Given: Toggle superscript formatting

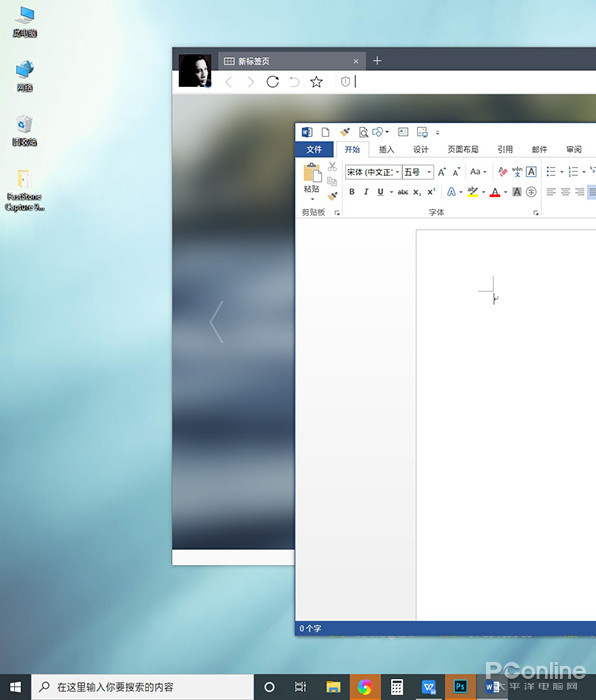Looking at the screenshot, I should coord(431,192).
